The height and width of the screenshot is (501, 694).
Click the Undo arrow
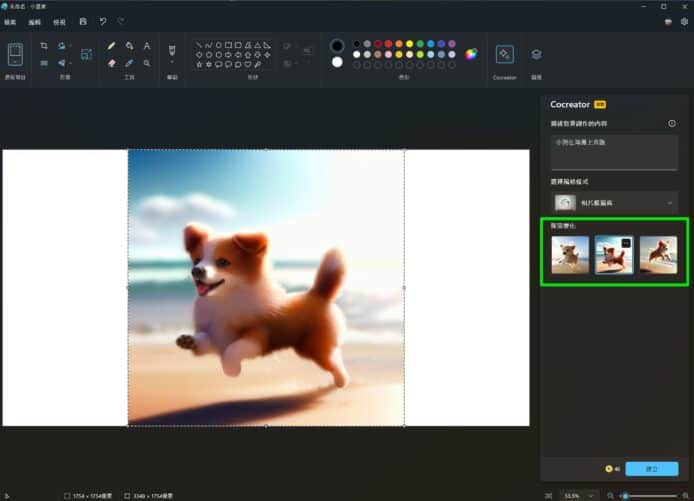(x=103, y=21)
